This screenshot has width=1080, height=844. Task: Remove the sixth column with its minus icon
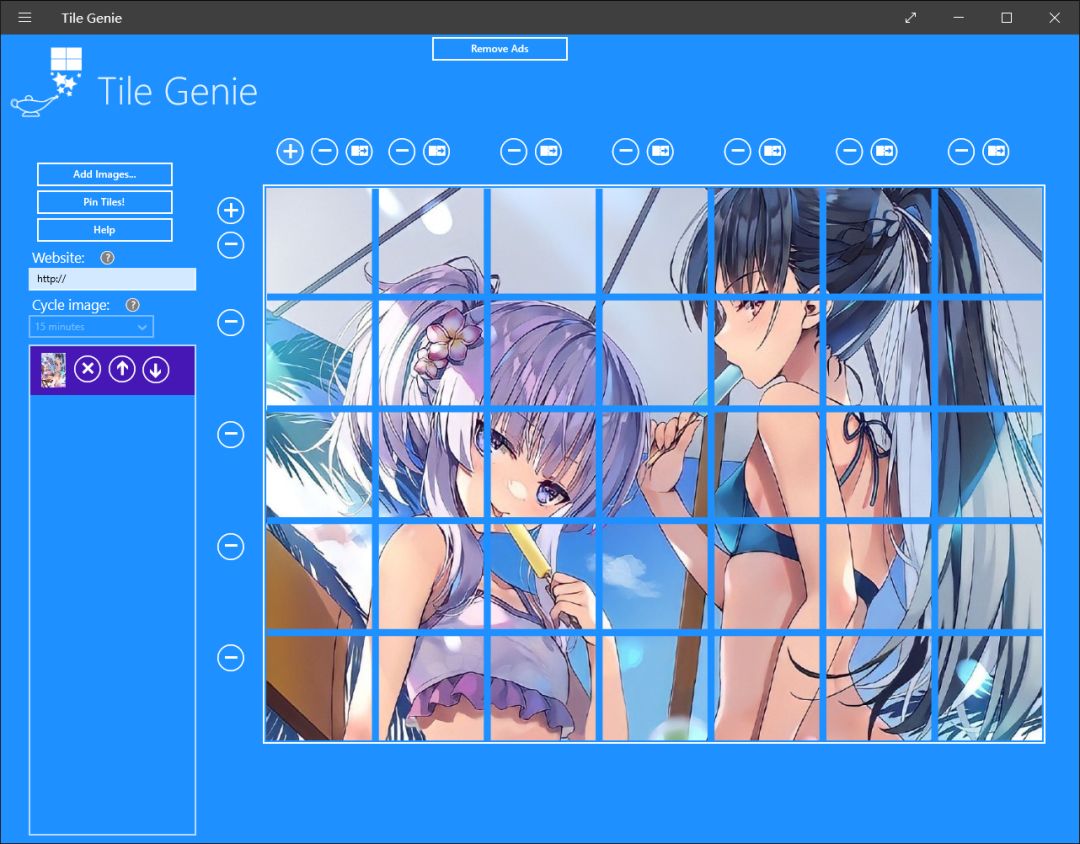(x=849, y=151)
